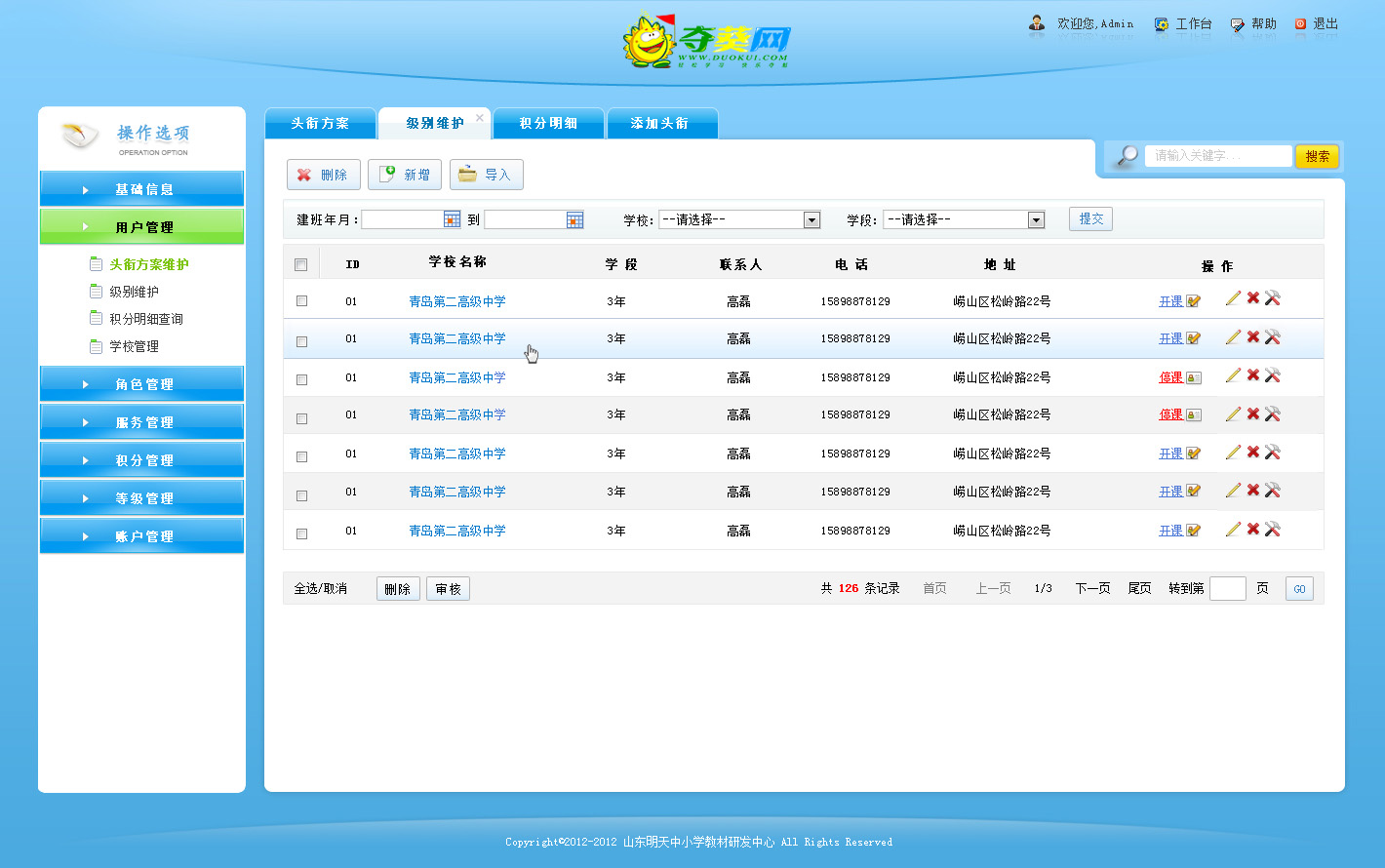Click the tools settings icon in the fifth row
1385x868 pixels.
(x=1273, y=453)
